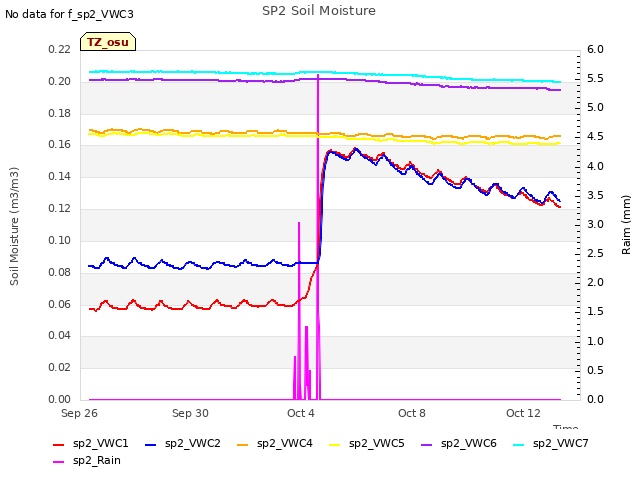This screenshot has height=480, width=640.
Task: Click the 0.02 left axis value
Action: point(59,367)
